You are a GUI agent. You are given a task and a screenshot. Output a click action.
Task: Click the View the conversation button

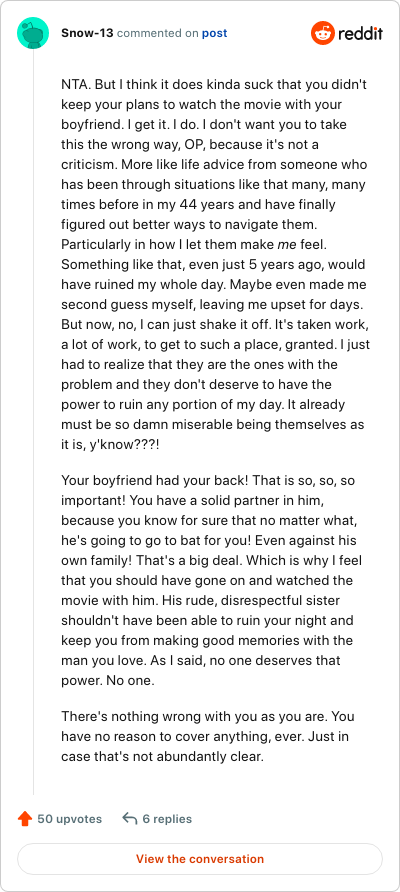click(x=200, y=859)
